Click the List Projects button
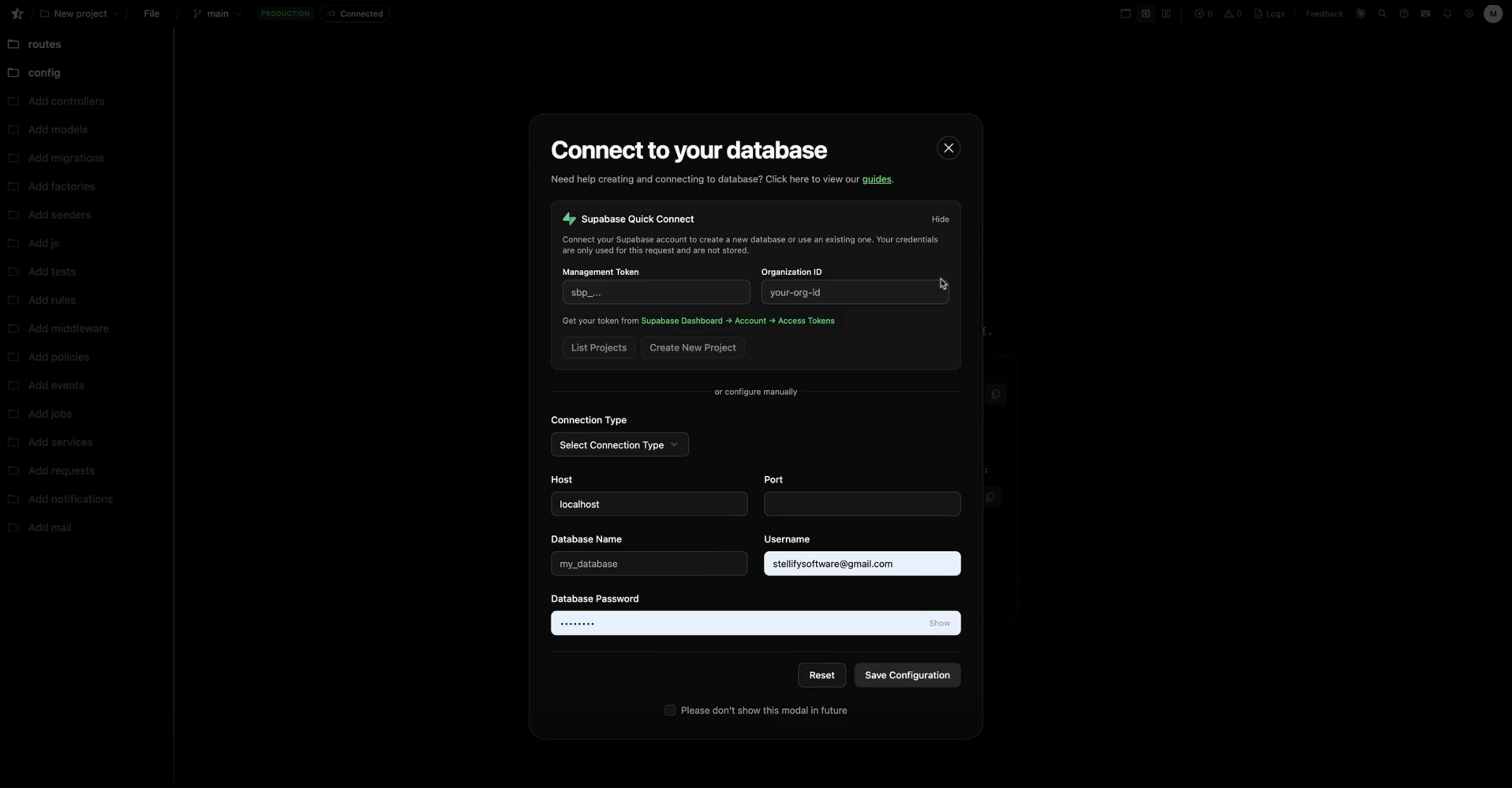The width and height of the screenshot is (1512, 788). point(598,347)
